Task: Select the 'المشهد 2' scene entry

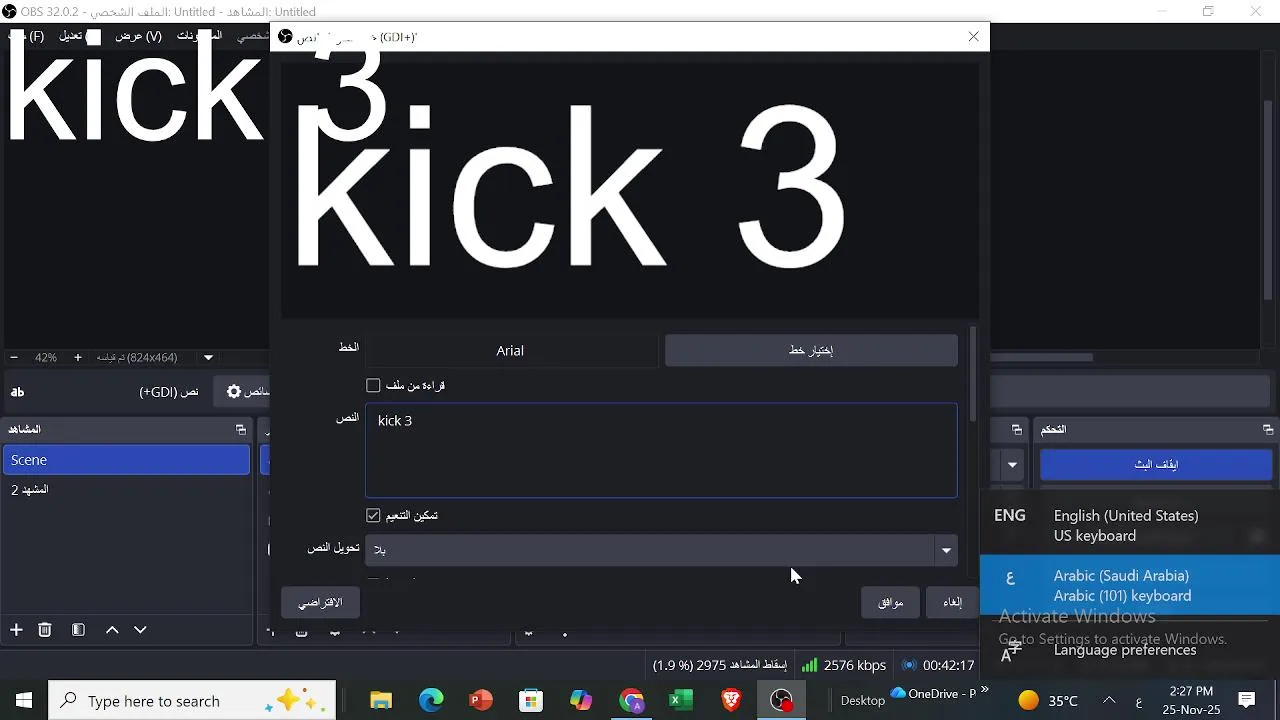Action: (126, 490)
